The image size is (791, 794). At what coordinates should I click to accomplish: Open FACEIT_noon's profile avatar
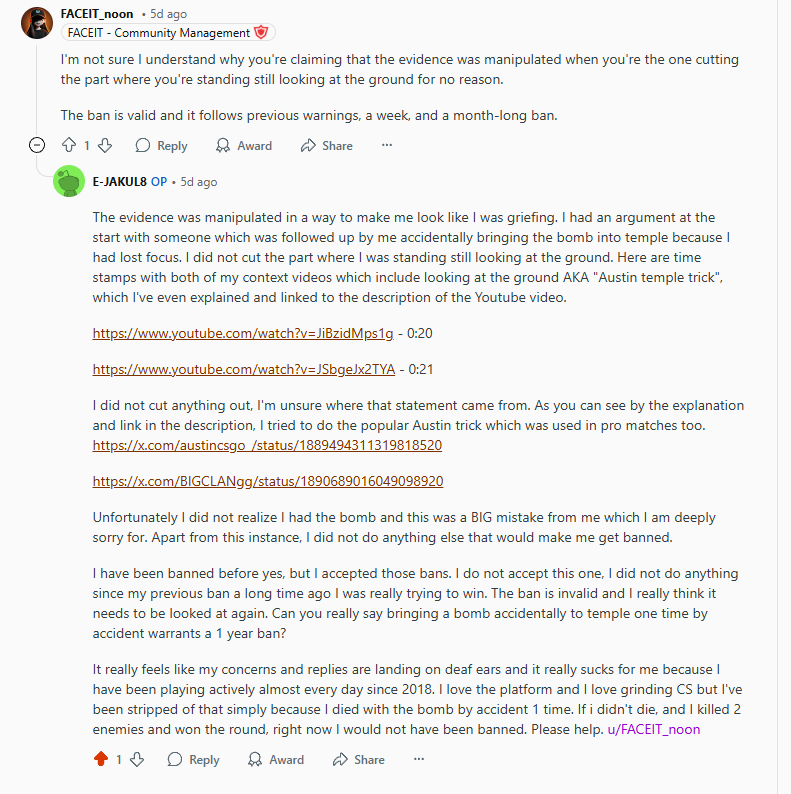pos(37,23)
